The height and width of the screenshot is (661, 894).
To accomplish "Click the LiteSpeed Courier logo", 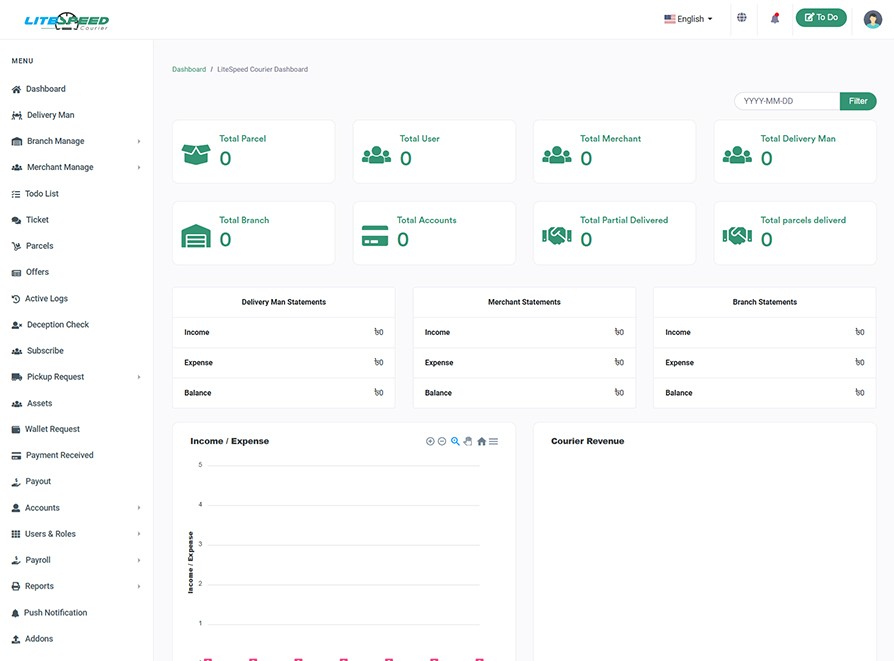I will pyautogui.click(x=66, y=20).
